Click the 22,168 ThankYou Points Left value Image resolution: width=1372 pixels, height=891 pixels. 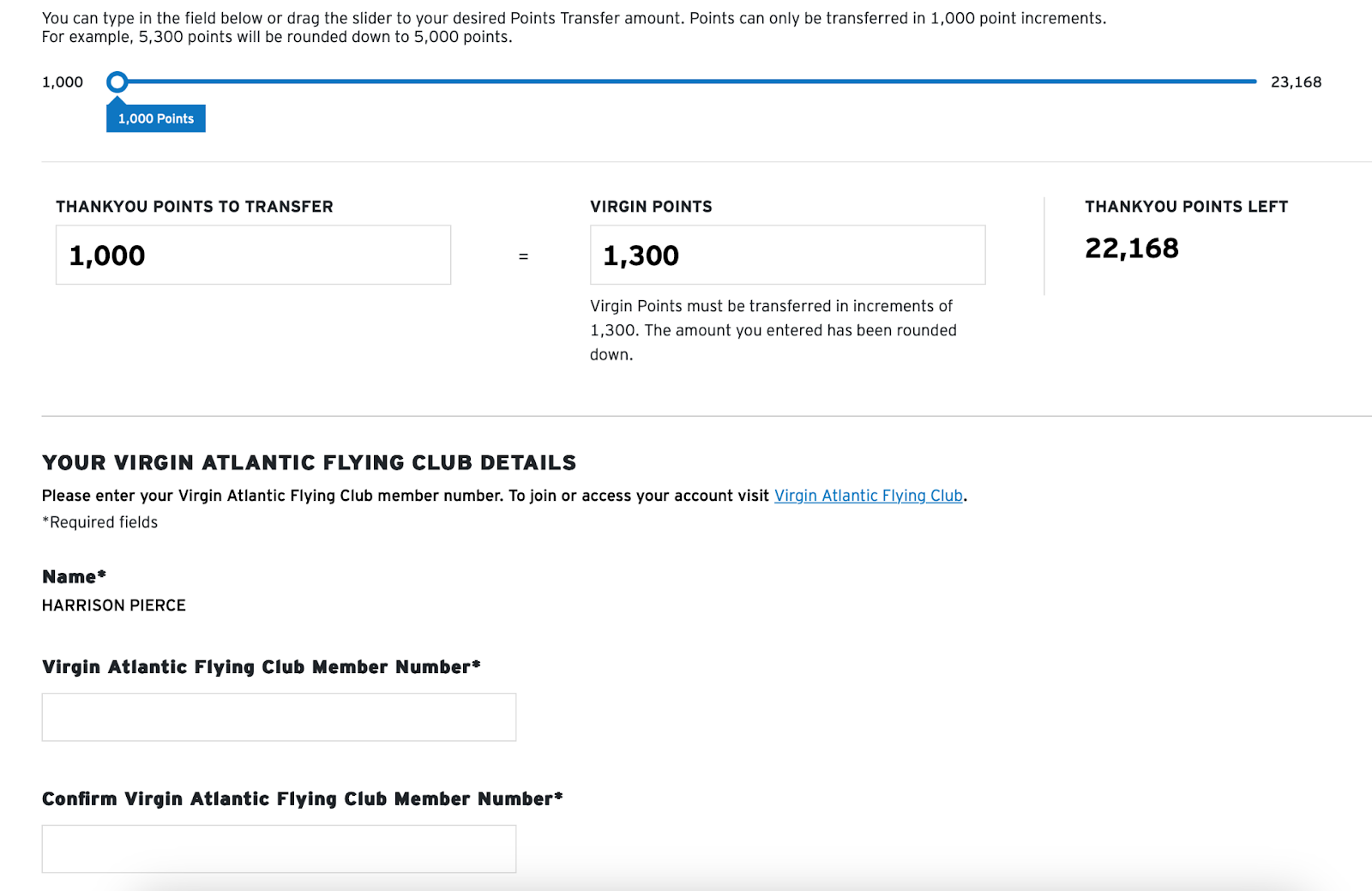[1132, 248]
